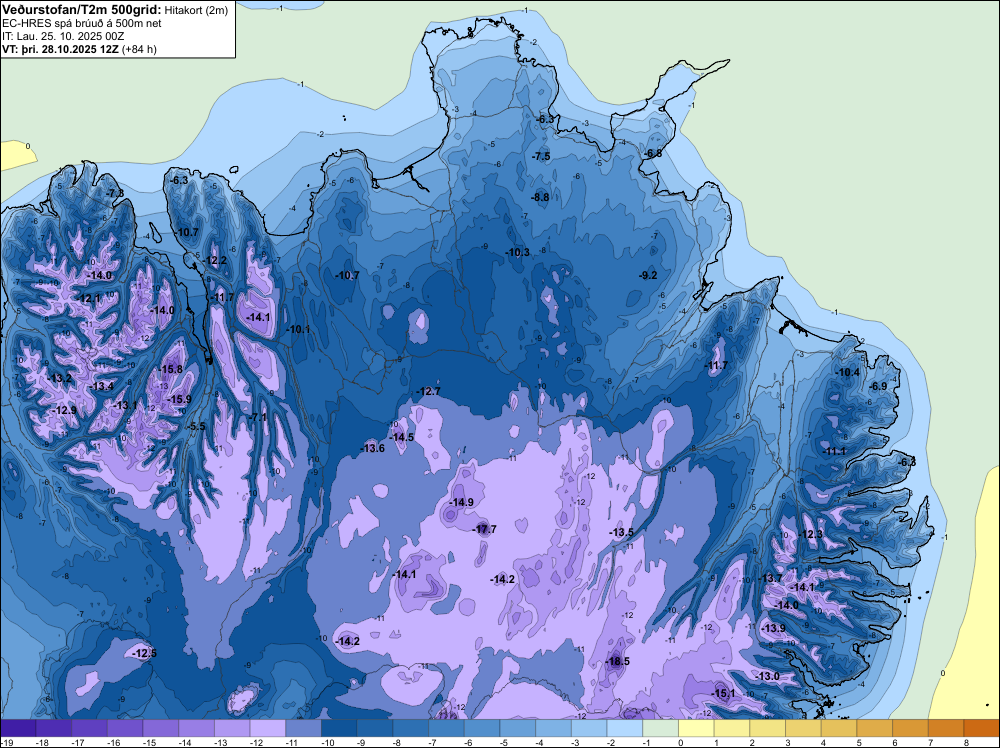Click the -13.7 temperature reading
Image resolution: width=1000 pixels, height=748 pixels.
[x=770, y=578]
